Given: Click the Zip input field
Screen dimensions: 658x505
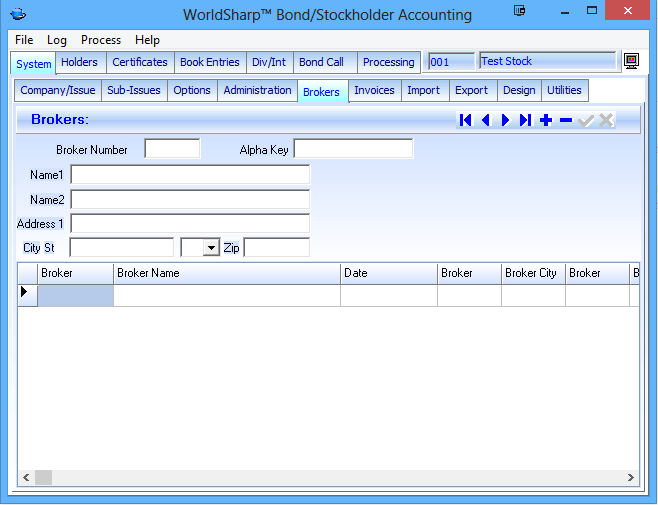Looking at the screenshot, I should [276, 248].
